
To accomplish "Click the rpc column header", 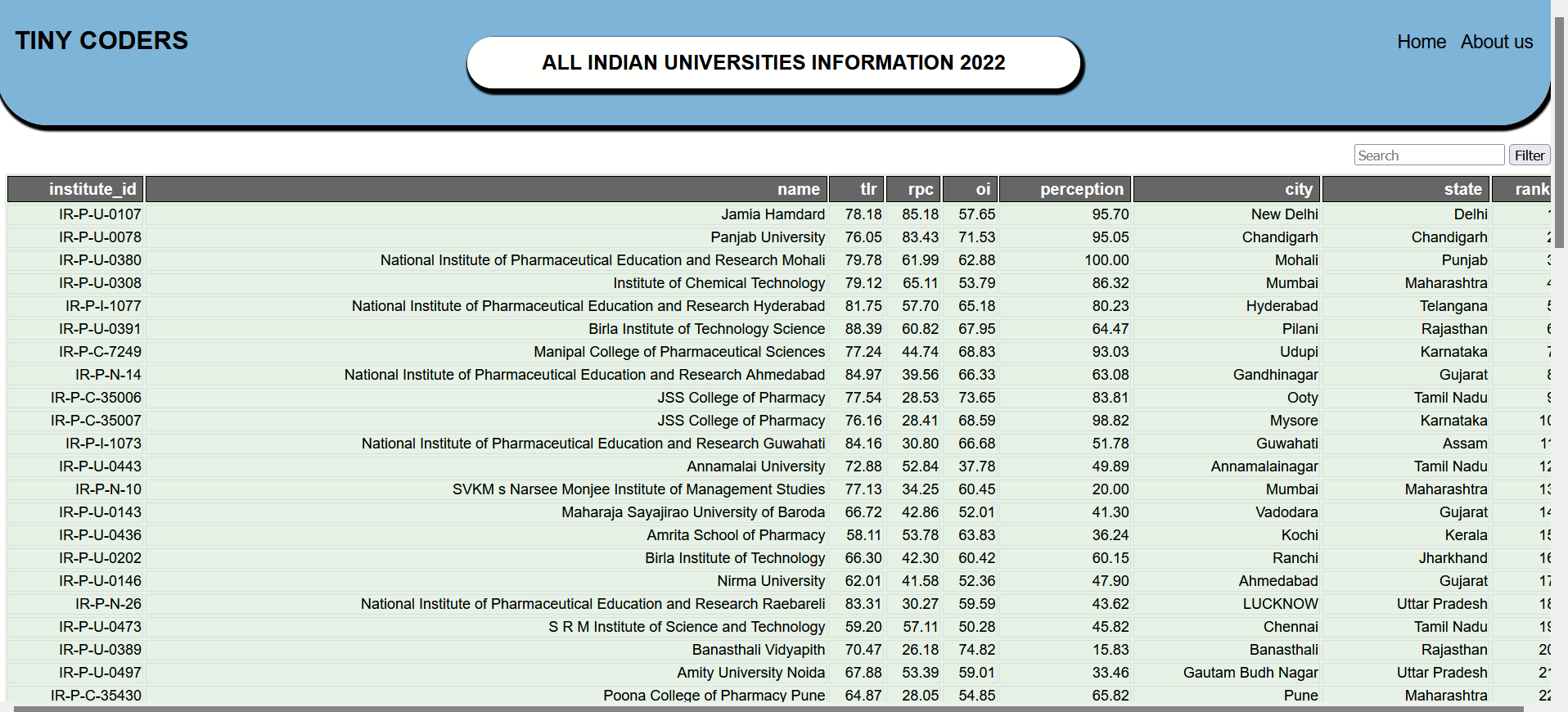I will (x=913, y=189).
